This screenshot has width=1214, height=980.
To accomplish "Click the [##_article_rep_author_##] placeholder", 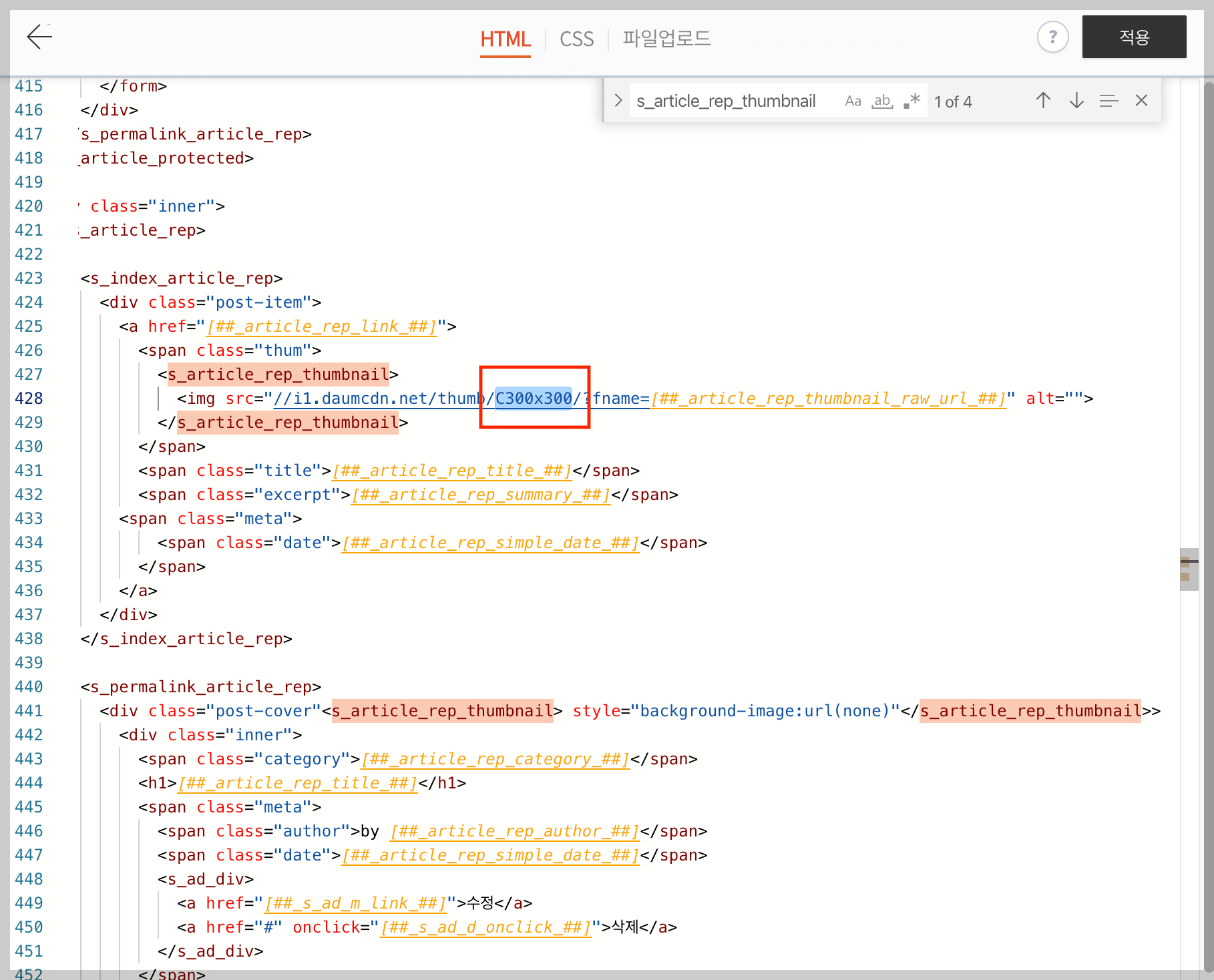I will pos(515,831).
